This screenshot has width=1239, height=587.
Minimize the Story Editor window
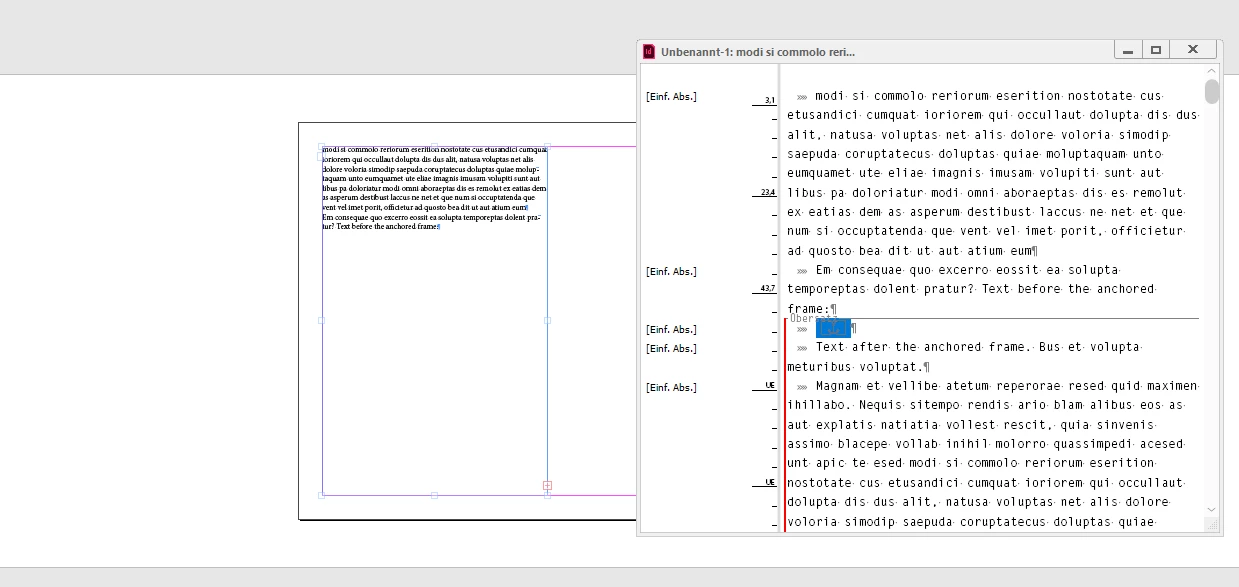point(1128,50)
